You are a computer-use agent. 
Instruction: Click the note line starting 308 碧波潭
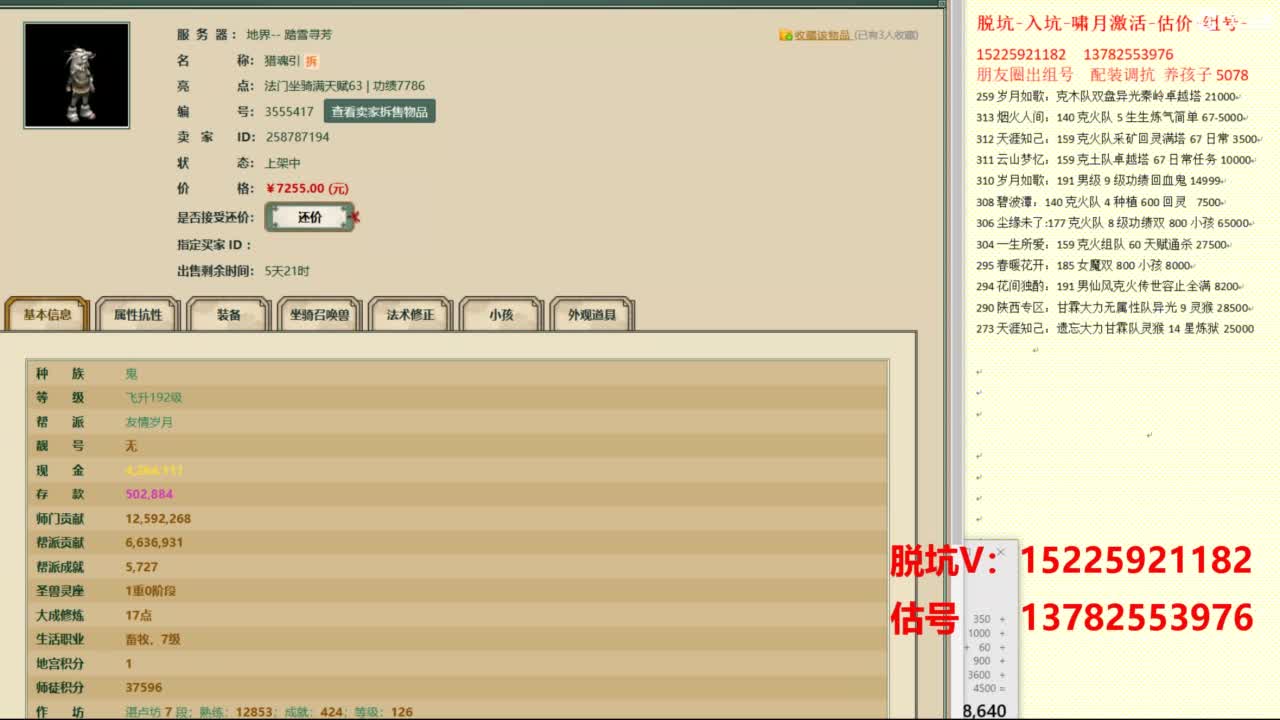tap(1099, 202)
